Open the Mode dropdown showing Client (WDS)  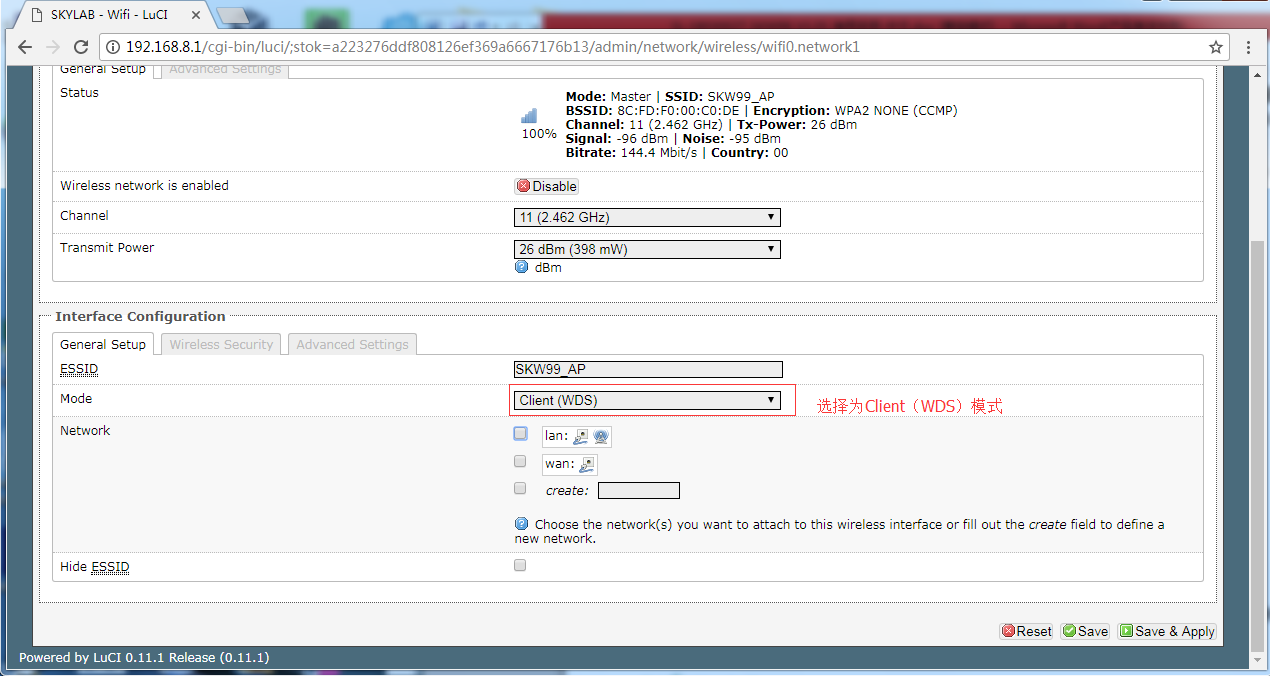[x=647, y=399]
